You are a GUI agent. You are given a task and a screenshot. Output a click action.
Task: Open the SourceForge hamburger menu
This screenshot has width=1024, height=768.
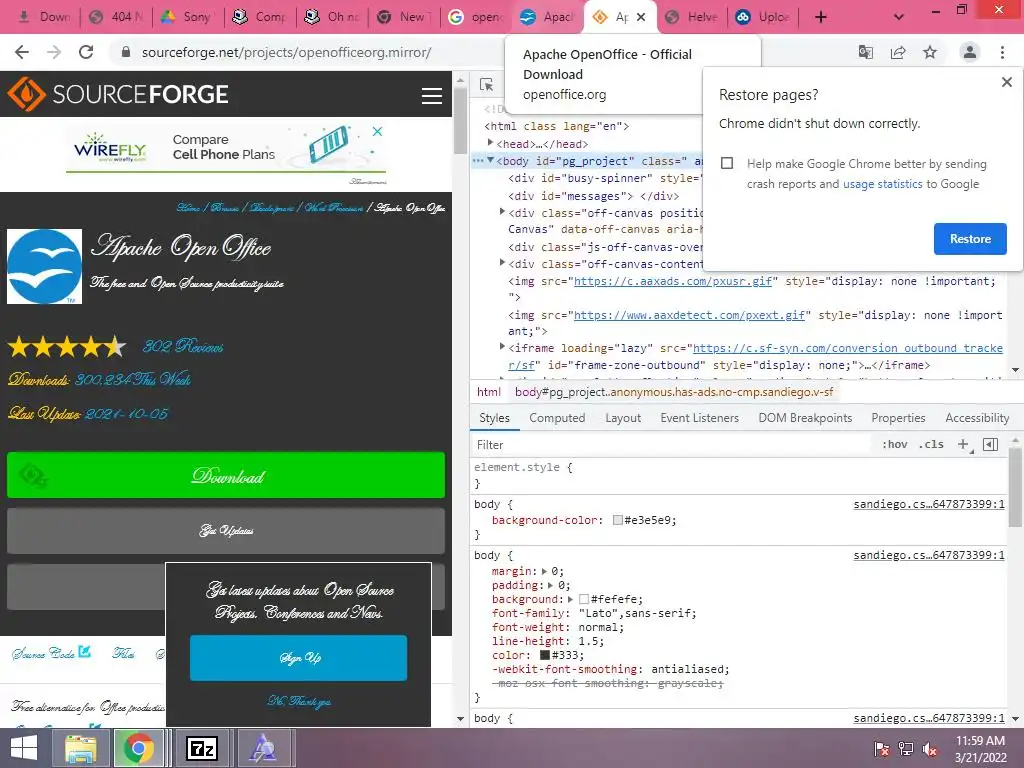[432, 95]
